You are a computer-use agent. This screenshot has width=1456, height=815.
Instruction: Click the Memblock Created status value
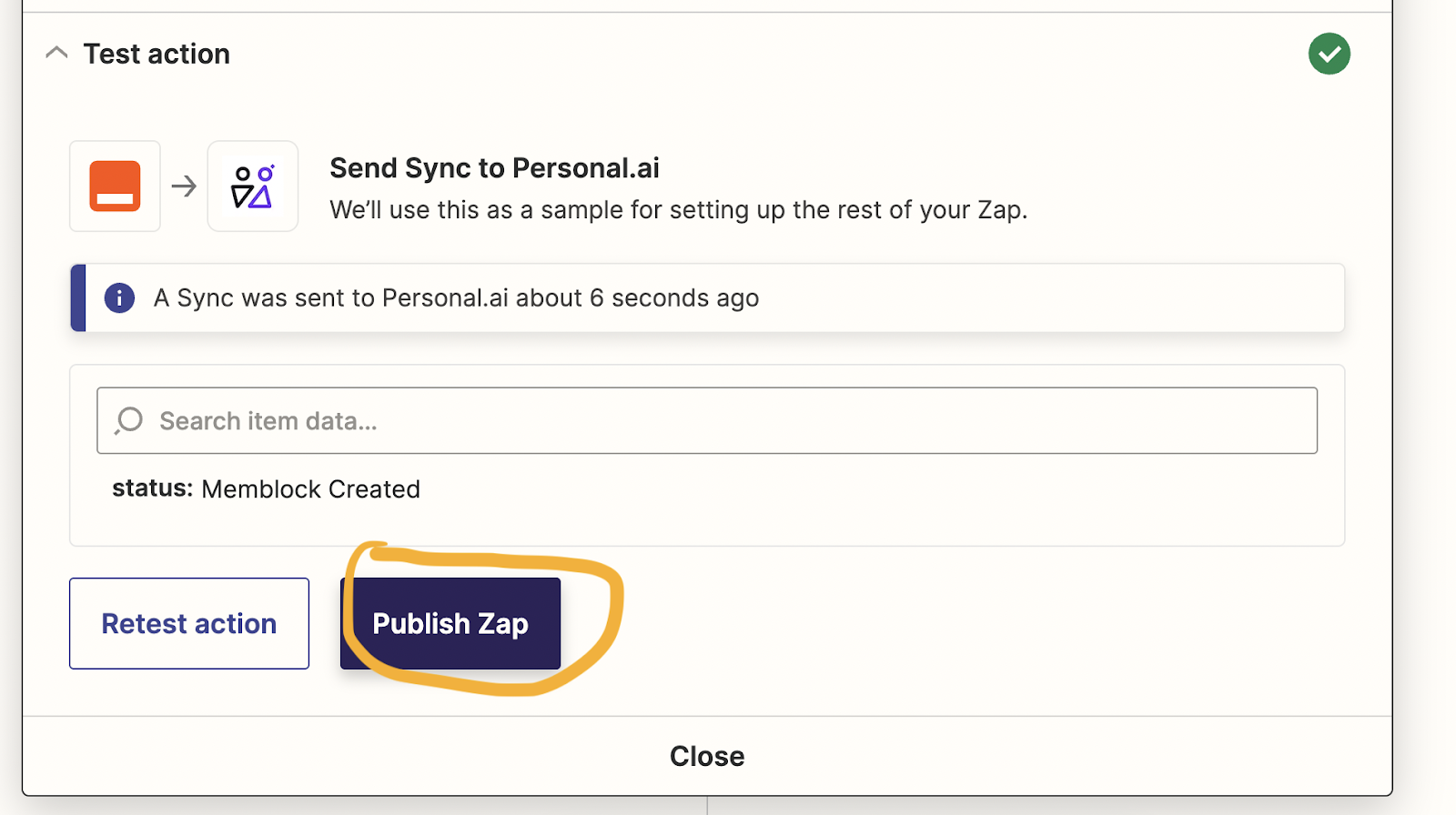point(311,489)
